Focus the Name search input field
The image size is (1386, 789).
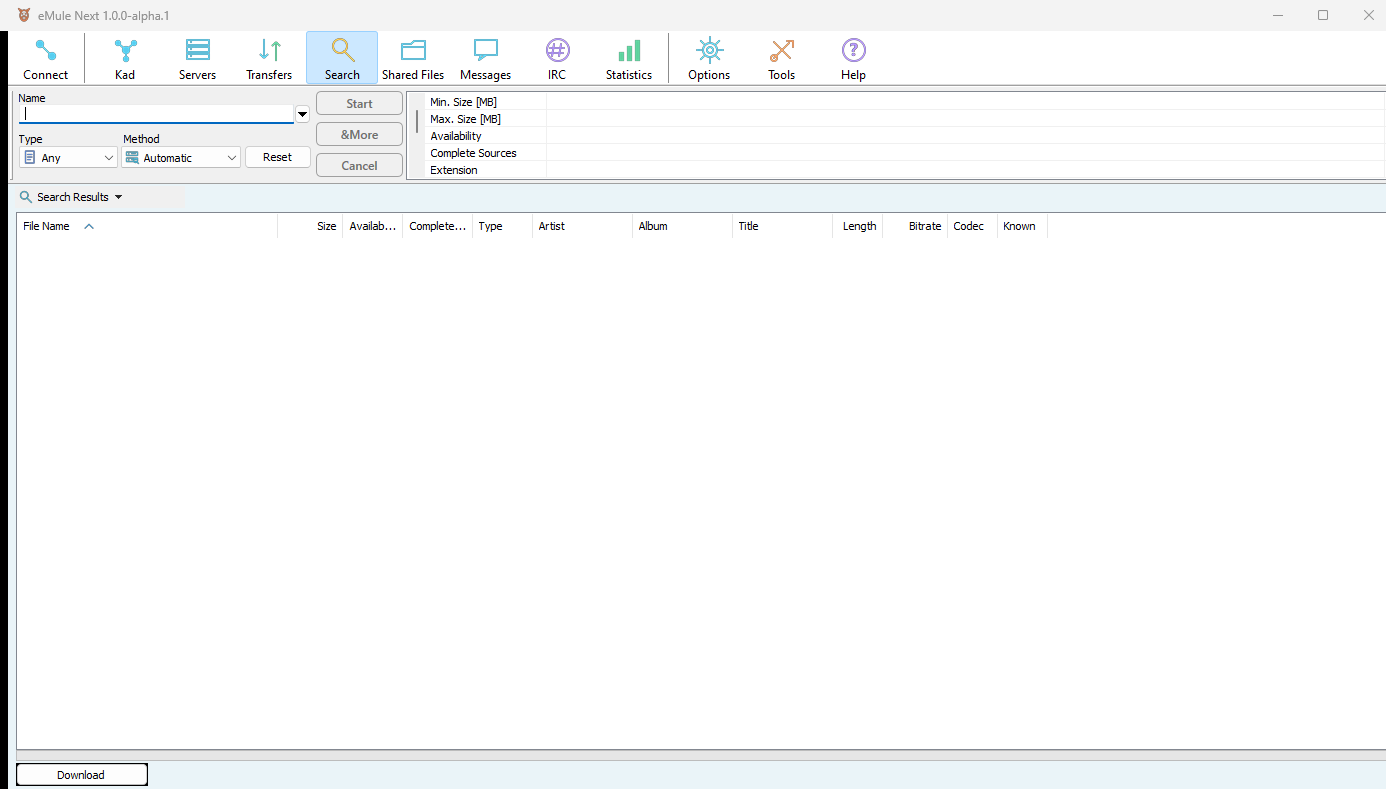click(x=156, y=114)
